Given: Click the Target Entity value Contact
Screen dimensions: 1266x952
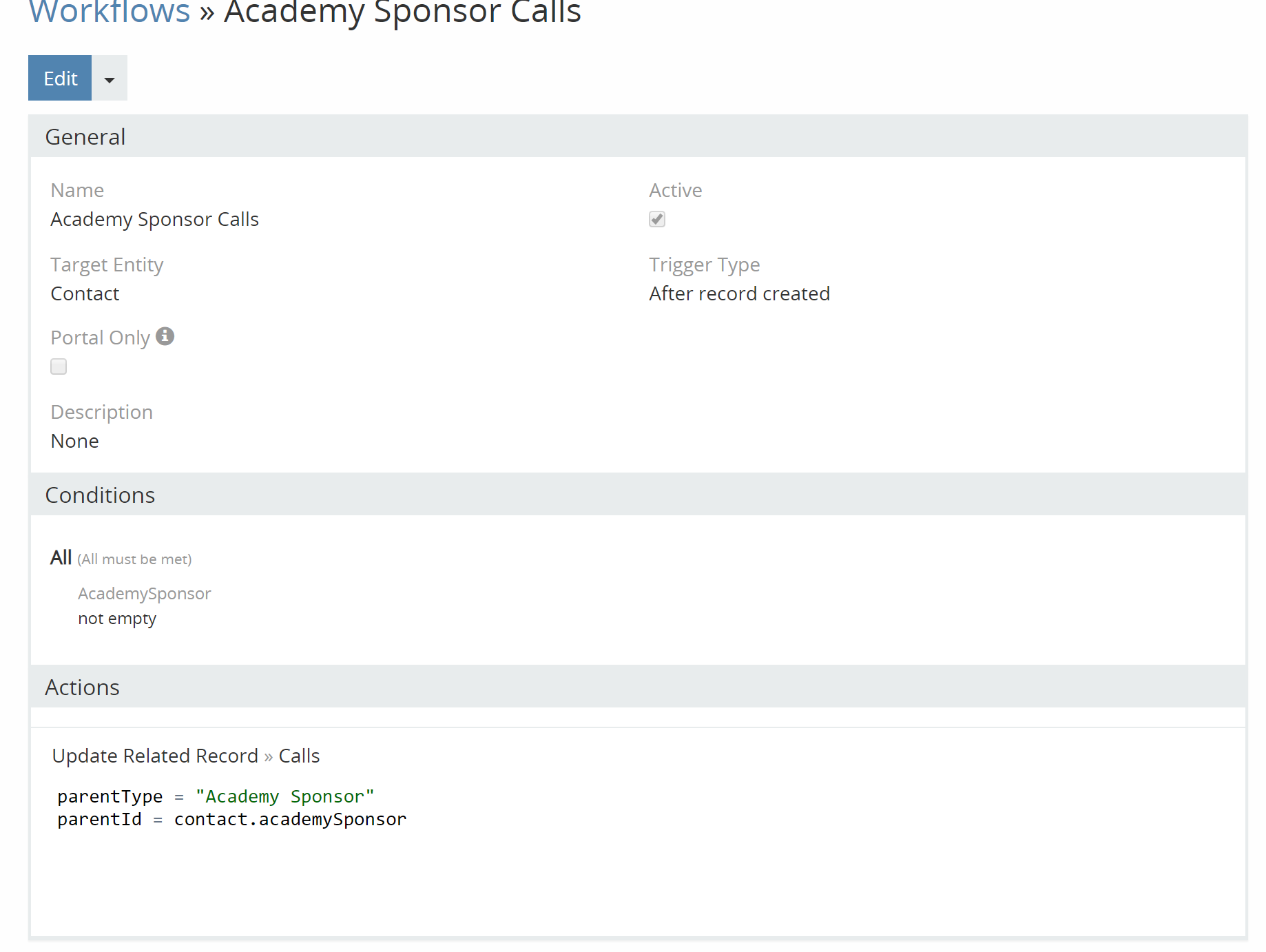Looking at the screenshot, I should click(85, 293).
